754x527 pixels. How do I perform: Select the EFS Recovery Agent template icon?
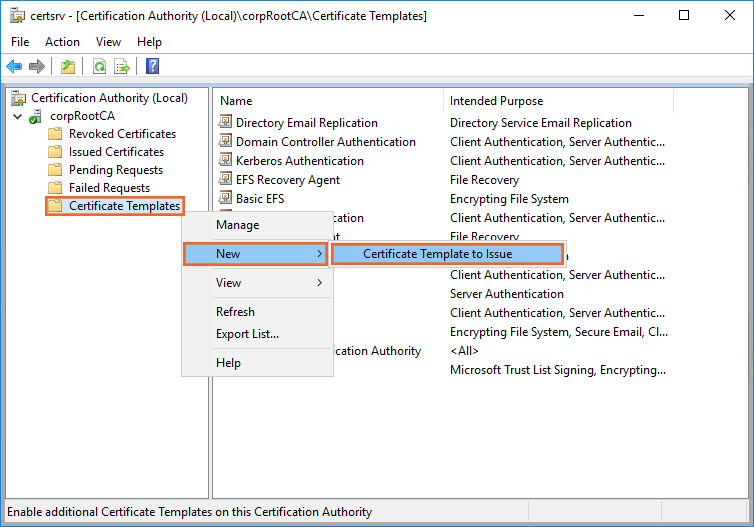(x=226, y=180)
